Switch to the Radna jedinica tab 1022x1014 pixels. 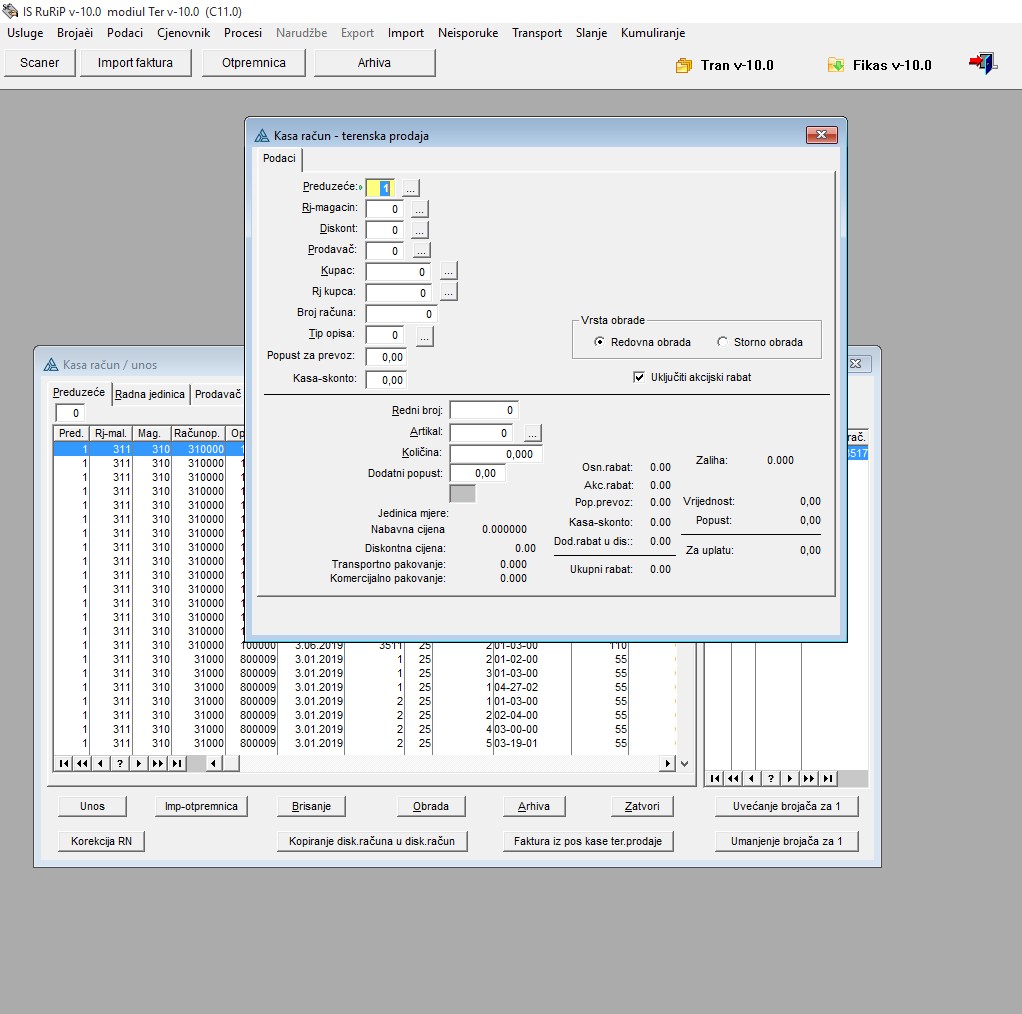click(x=150, y=394)
